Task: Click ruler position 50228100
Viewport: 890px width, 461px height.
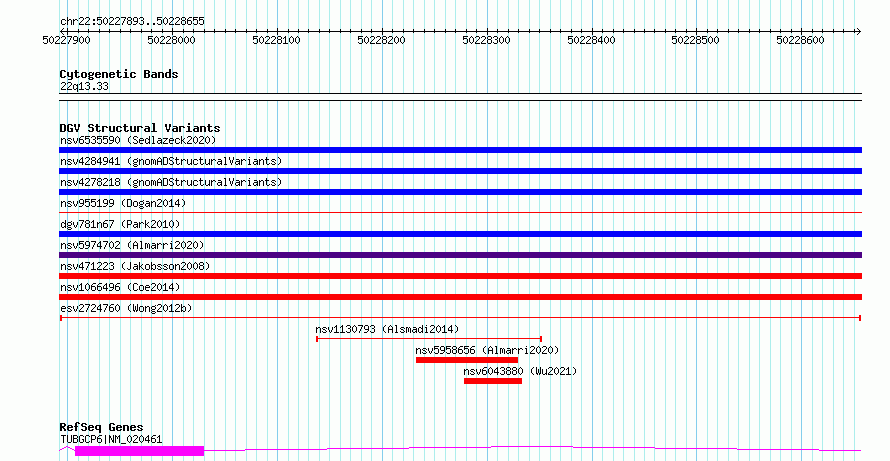Action: (276, 40)
